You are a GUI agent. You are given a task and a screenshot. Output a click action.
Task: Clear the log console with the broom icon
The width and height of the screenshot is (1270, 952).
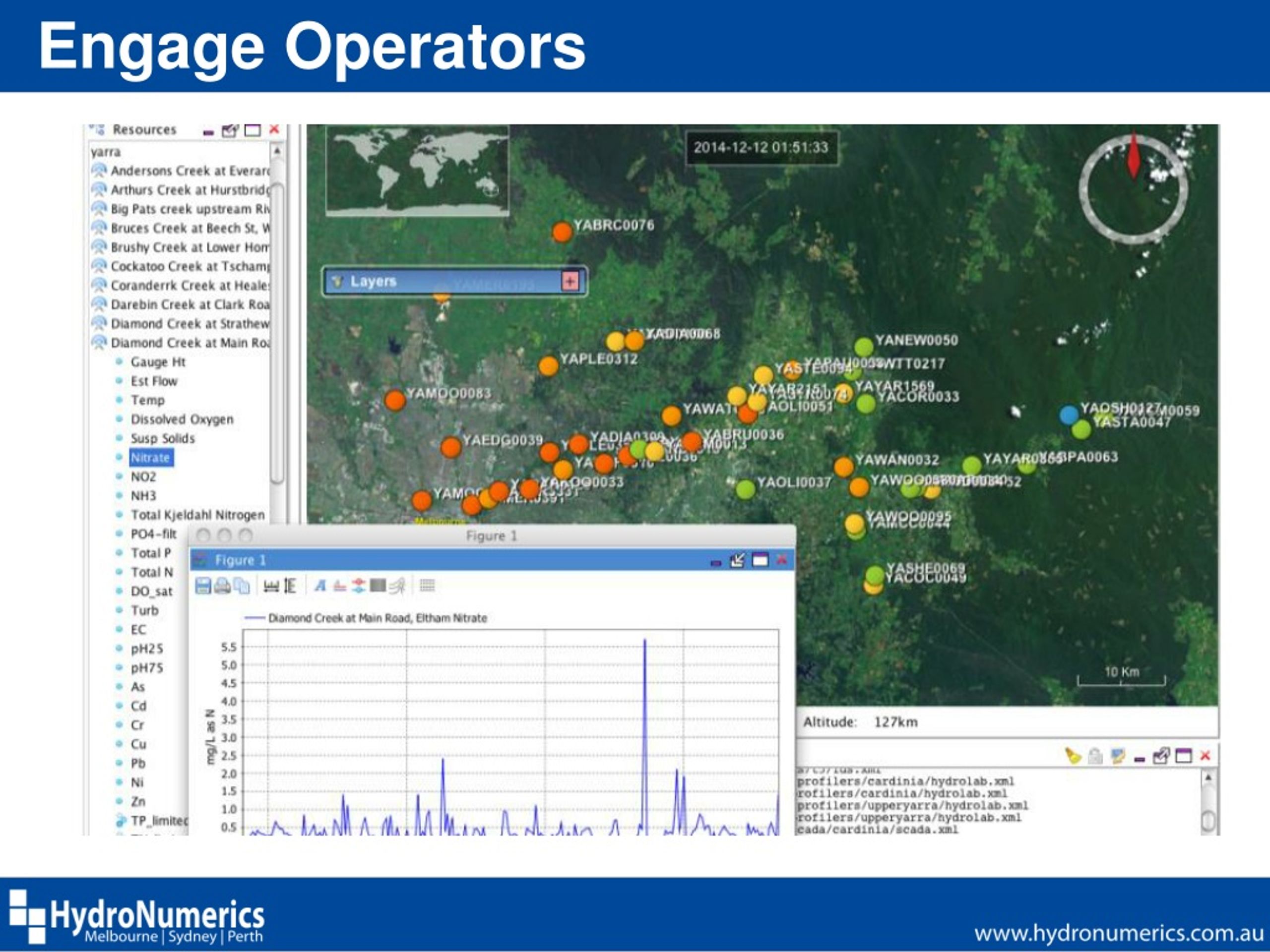tap(1073, 756)
